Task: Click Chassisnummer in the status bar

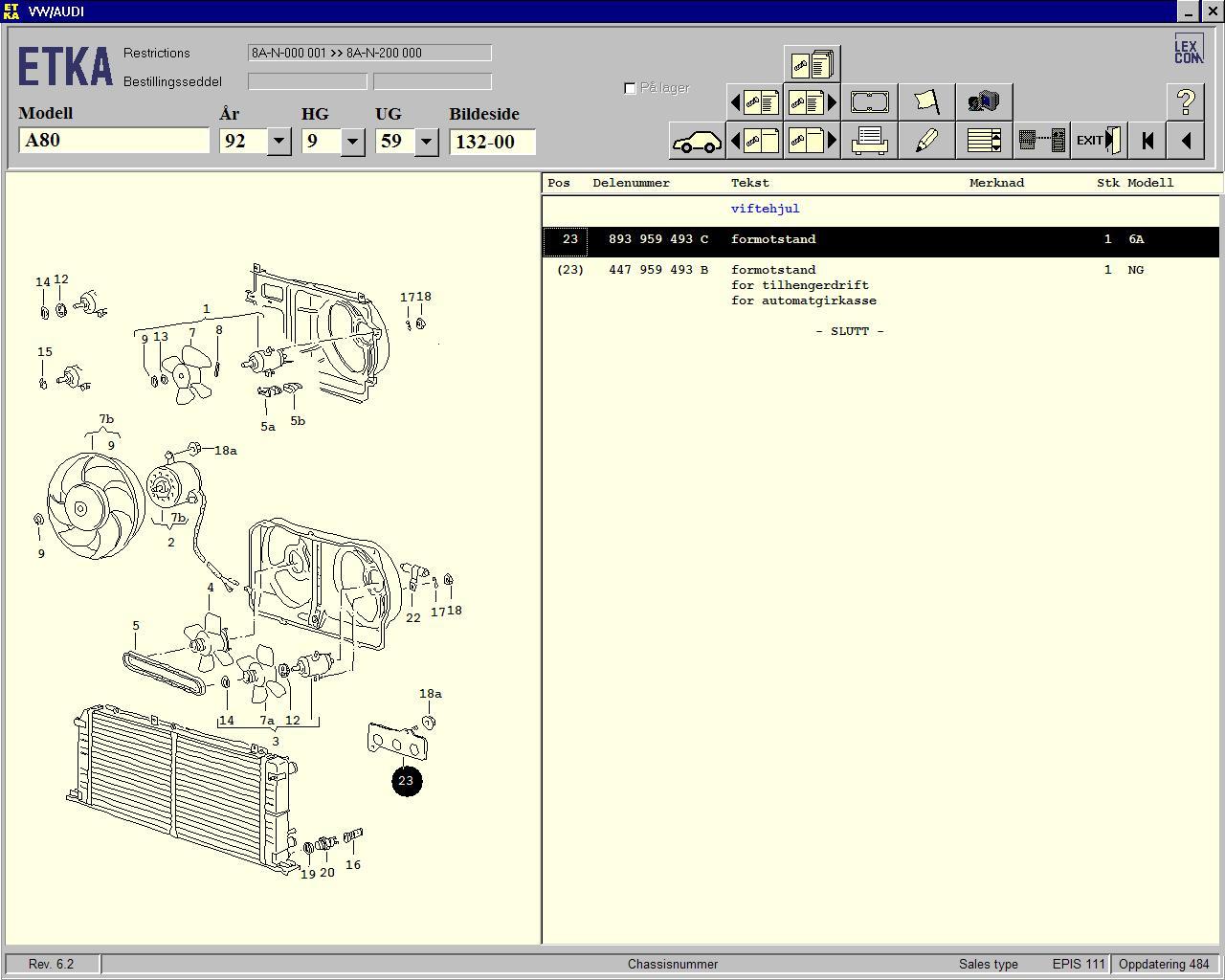Action: tap(673, 965)
